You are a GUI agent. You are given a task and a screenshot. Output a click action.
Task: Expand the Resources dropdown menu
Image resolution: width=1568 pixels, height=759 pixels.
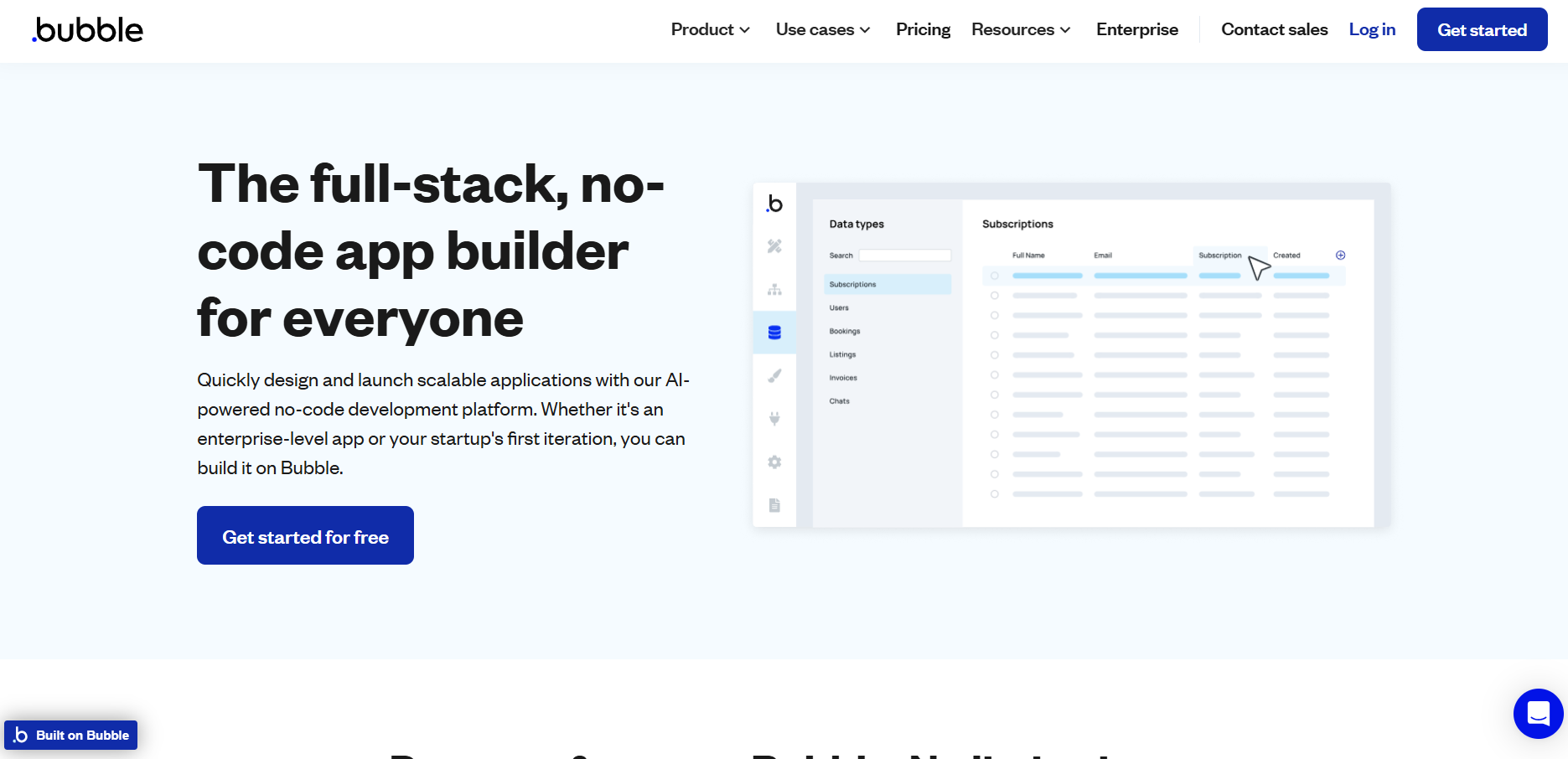(x=1021, y=29)
